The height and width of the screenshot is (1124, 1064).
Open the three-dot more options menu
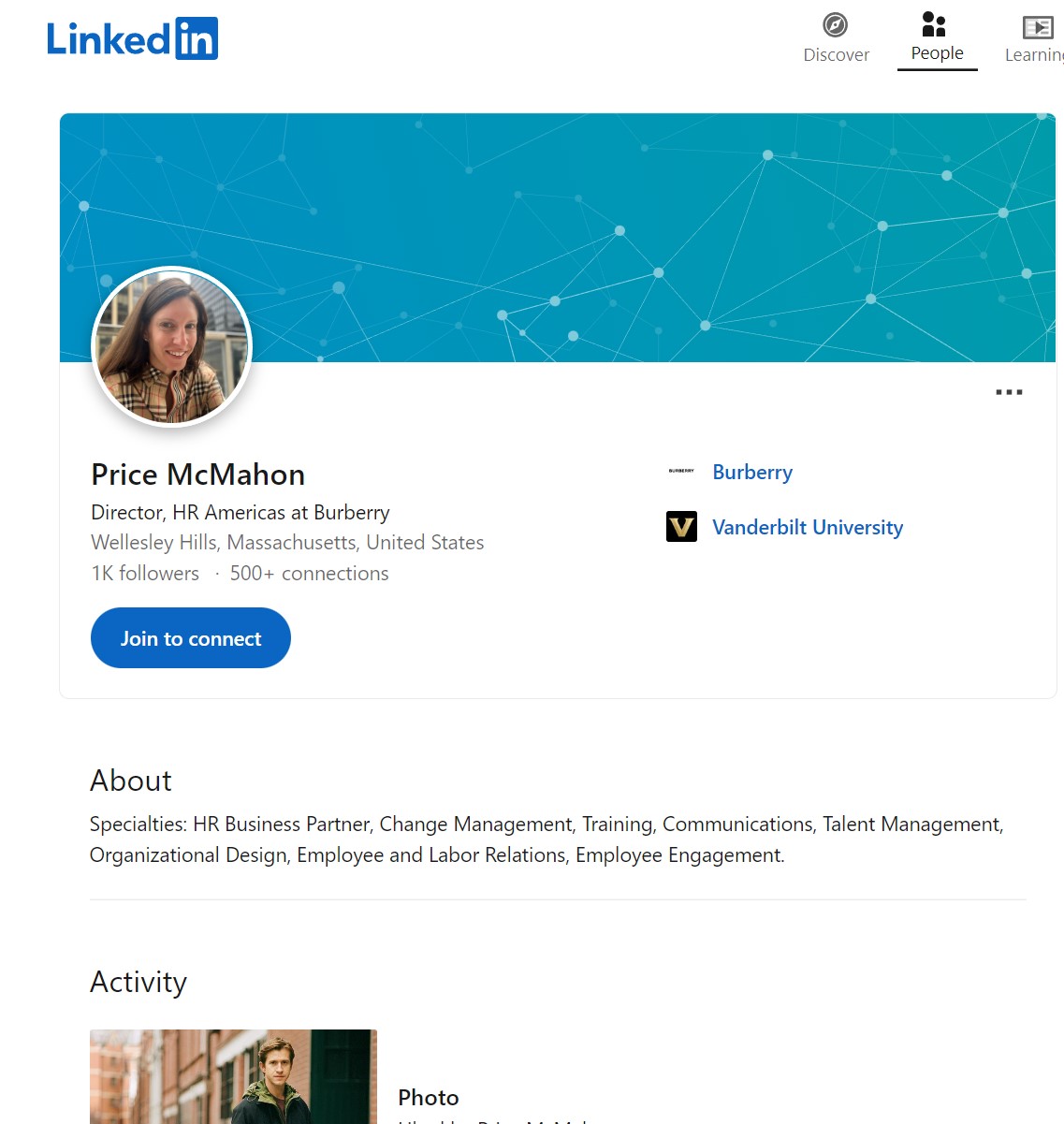(x=1009, y=392)
